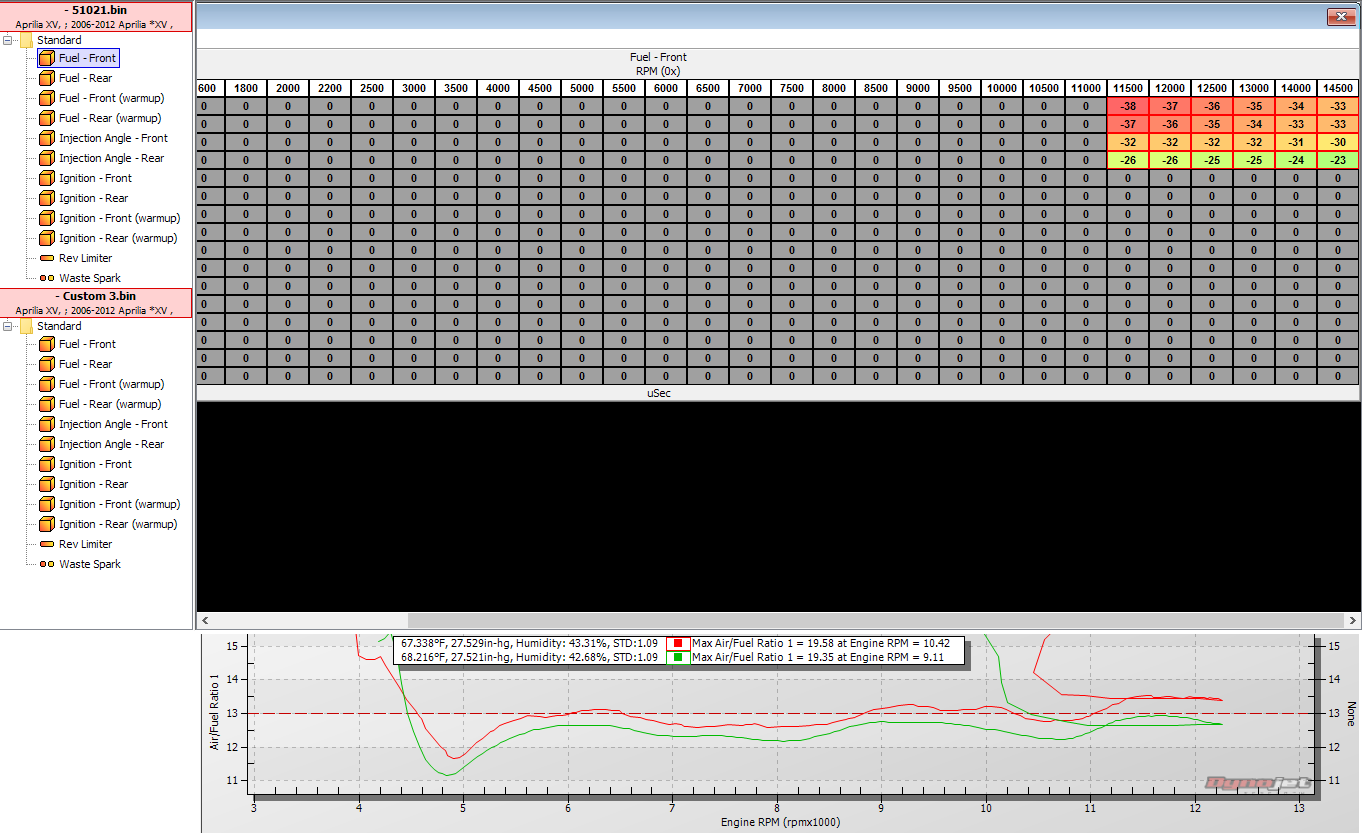Open Ignition - Front icon in Custom 3.bin
The width and height of the screenshot is (1362, 836).
coord(46,464)
